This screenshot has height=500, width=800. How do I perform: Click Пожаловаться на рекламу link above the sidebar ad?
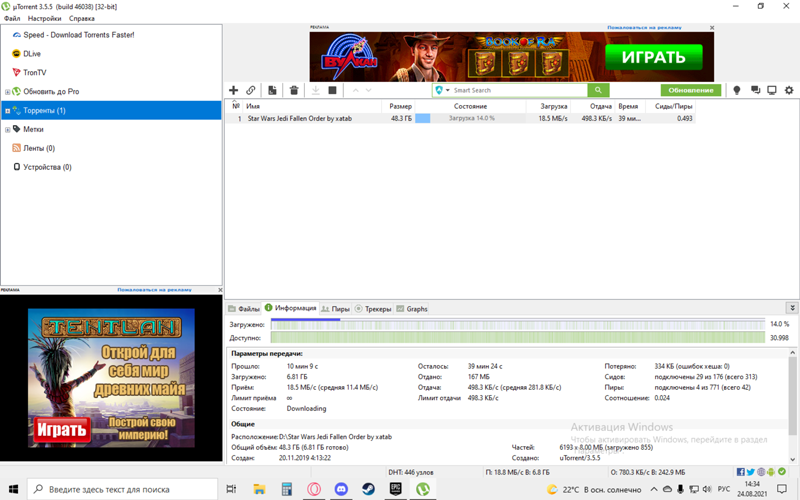pos(155,290)
